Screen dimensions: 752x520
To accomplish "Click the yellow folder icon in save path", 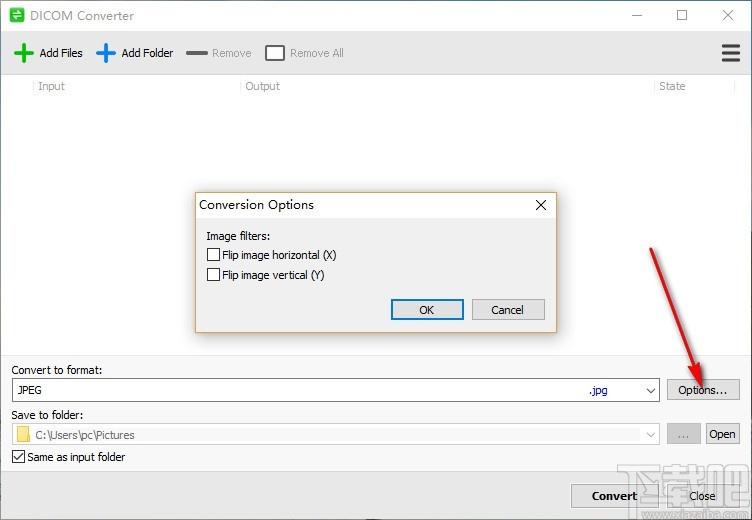I will (x=23, y=434).
